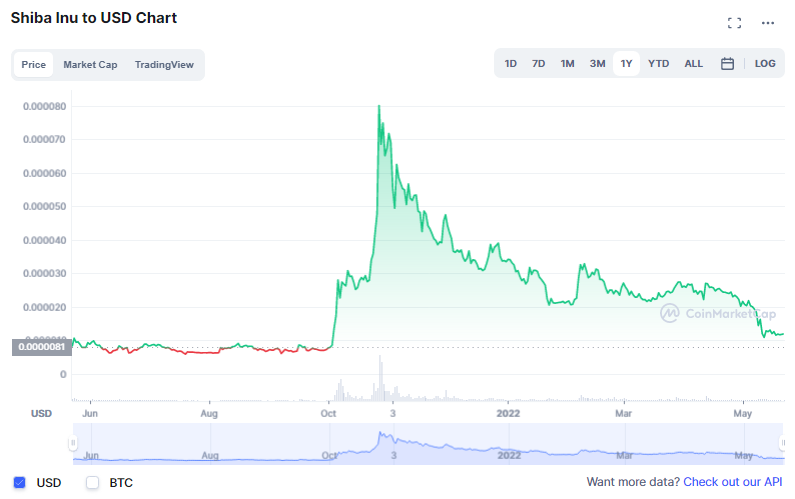Click the 0.0000081 current price label
The height and width of the screenshot is (499, 795).
pyautogui.click(x=42, y=347)
